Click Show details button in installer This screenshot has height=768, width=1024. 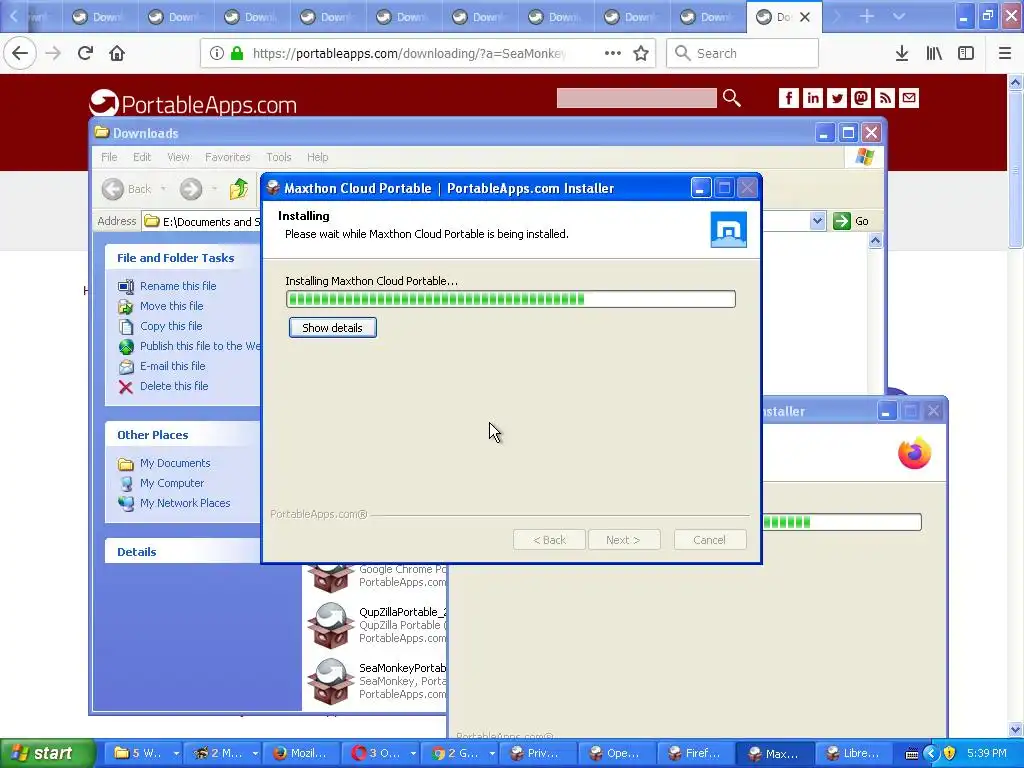pyautogui.click(x=332, y=328)
